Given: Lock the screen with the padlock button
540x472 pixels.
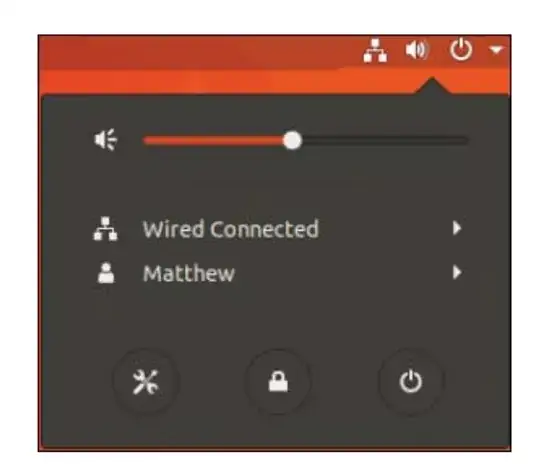Looking at the screenshot, I should pos(278,381).
